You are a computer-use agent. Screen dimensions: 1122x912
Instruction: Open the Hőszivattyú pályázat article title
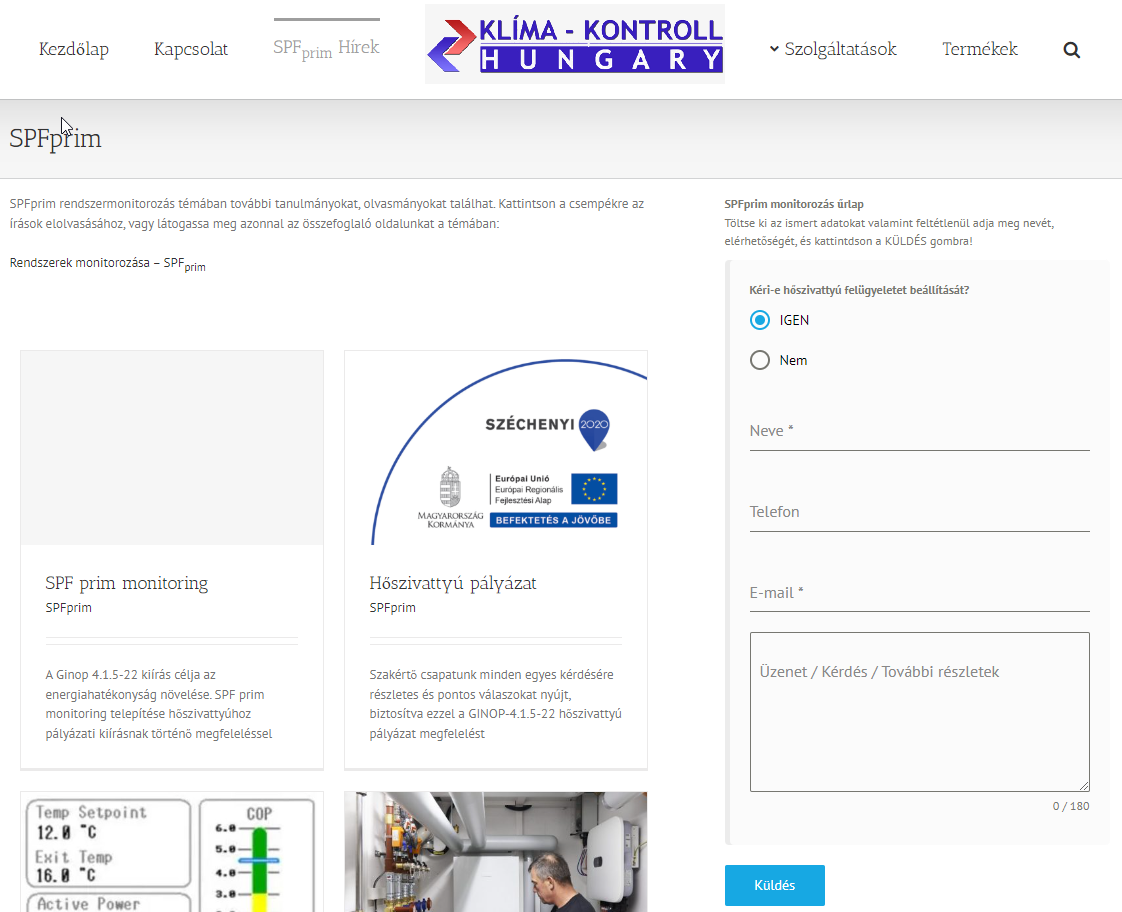pos(453,583)
